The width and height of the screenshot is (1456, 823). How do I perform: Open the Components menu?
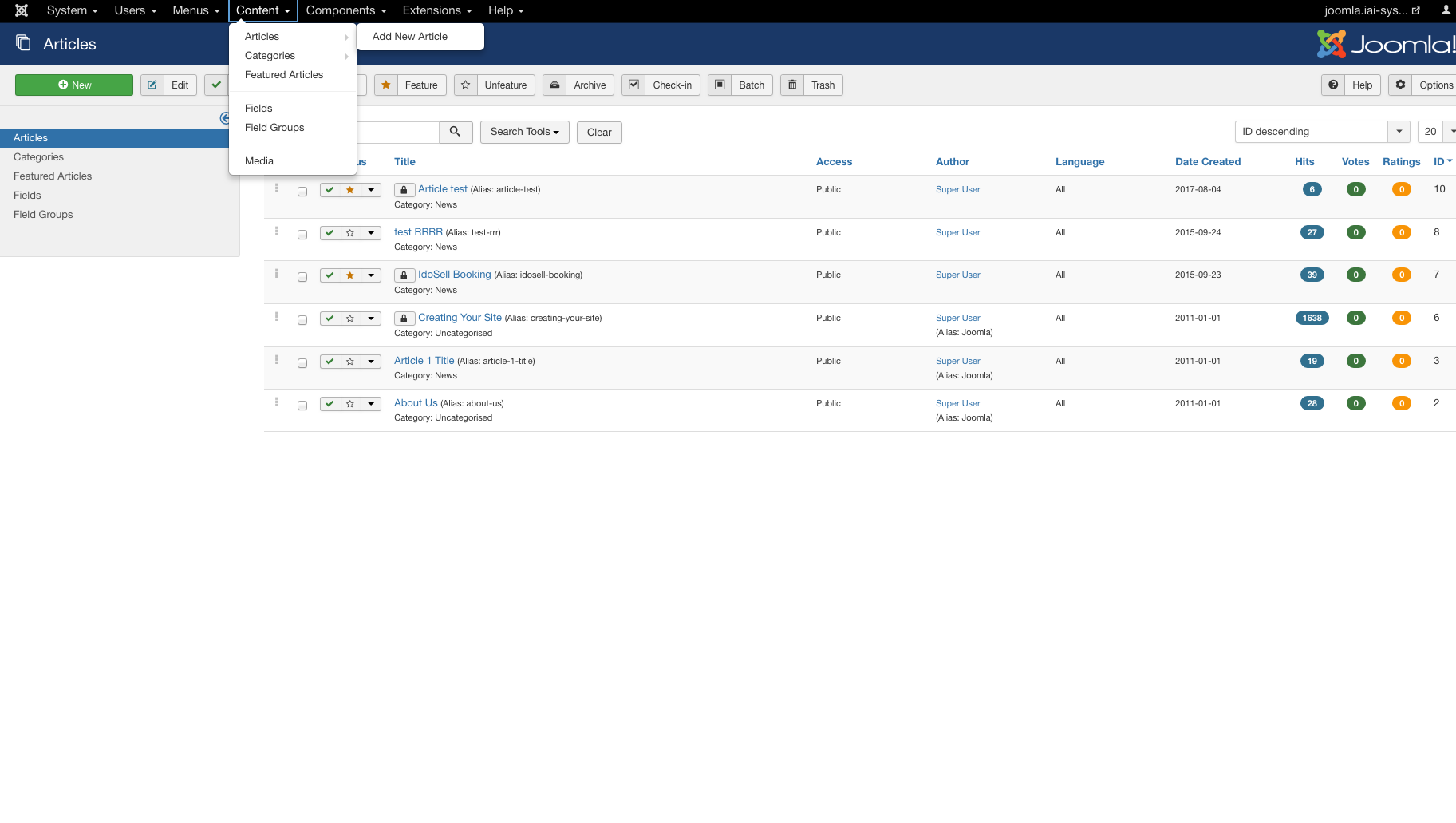pos(346,10)
